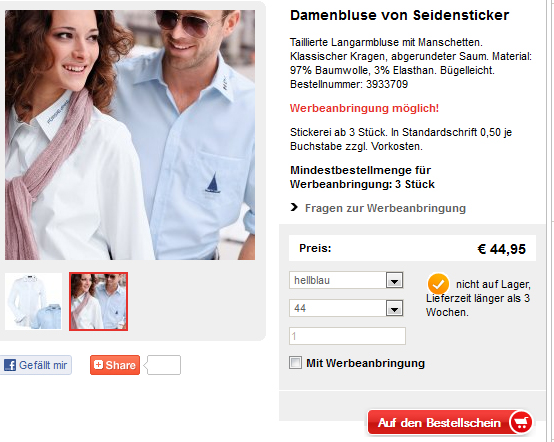Screen dimensions: 554x442
Task: Click the Facebook logo icon
Action: tap(10, 365)
